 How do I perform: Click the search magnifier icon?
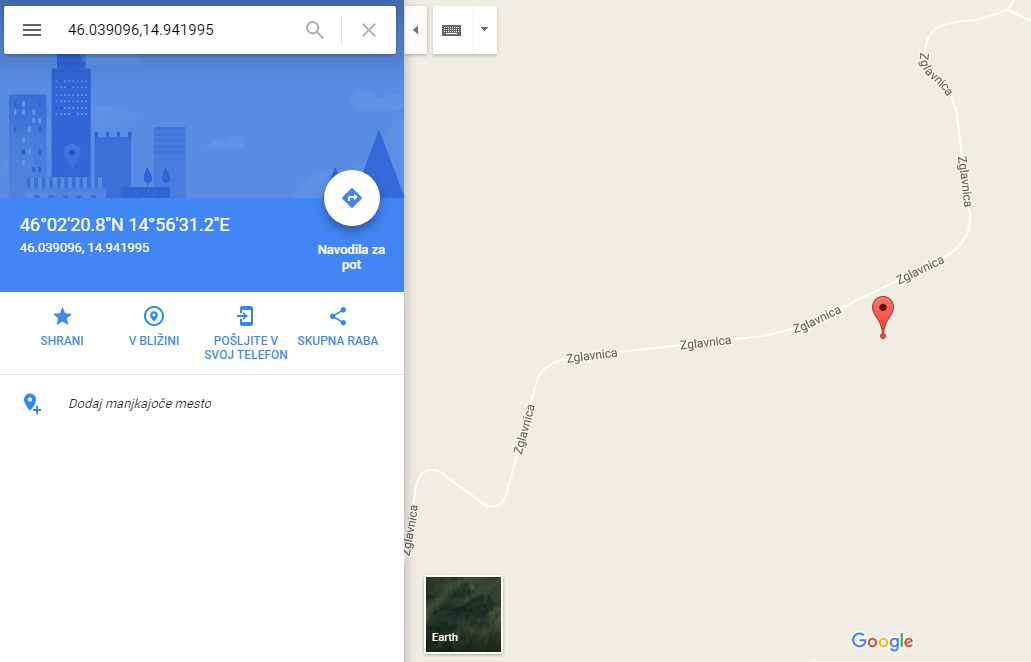(315, 30)
